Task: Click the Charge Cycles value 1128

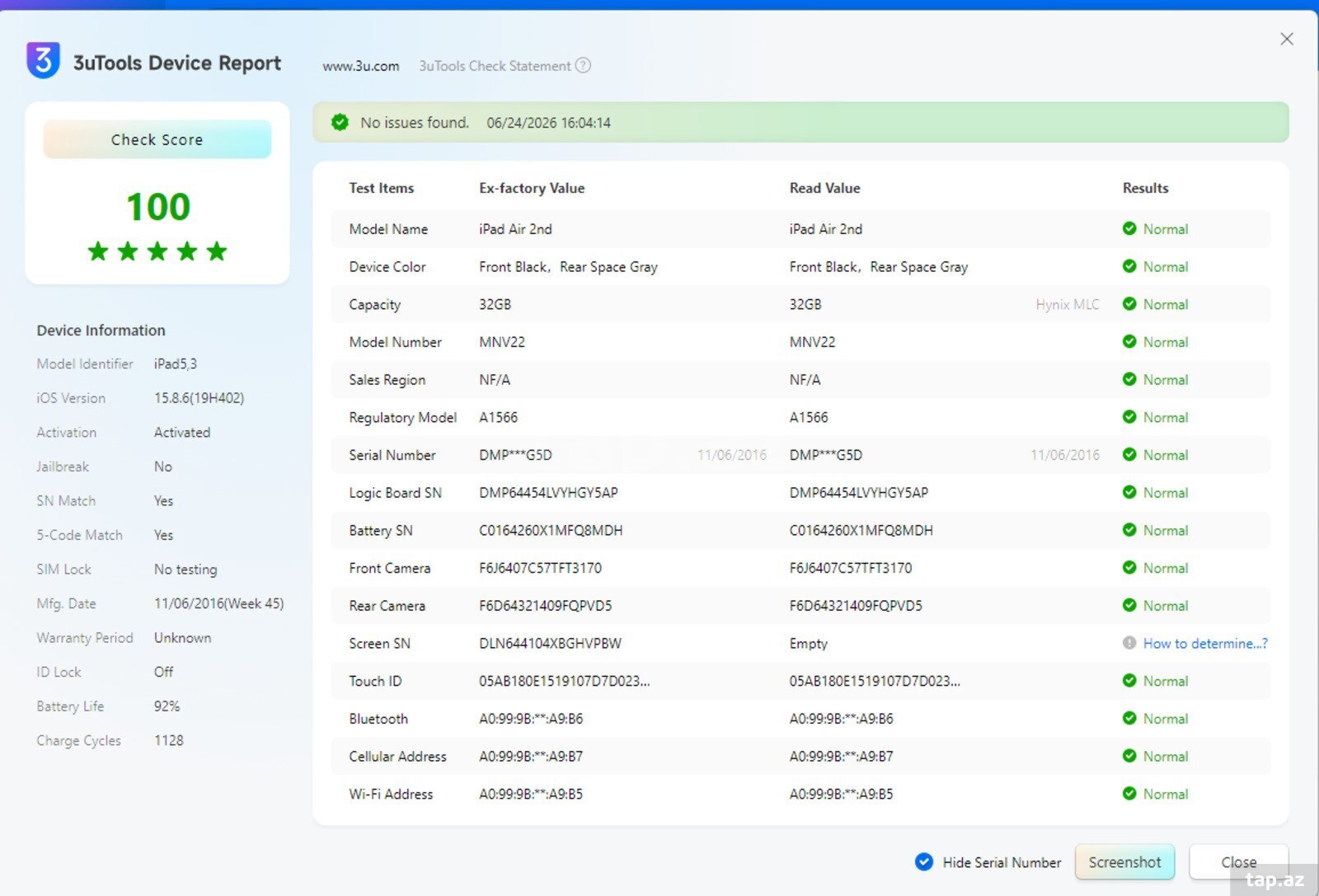Action: coord(169,740)
